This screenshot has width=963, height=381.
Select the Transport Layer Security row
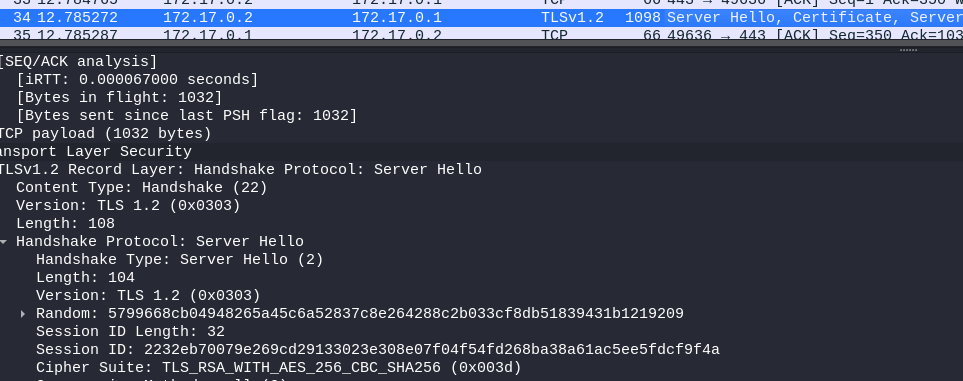pos(482,152)
